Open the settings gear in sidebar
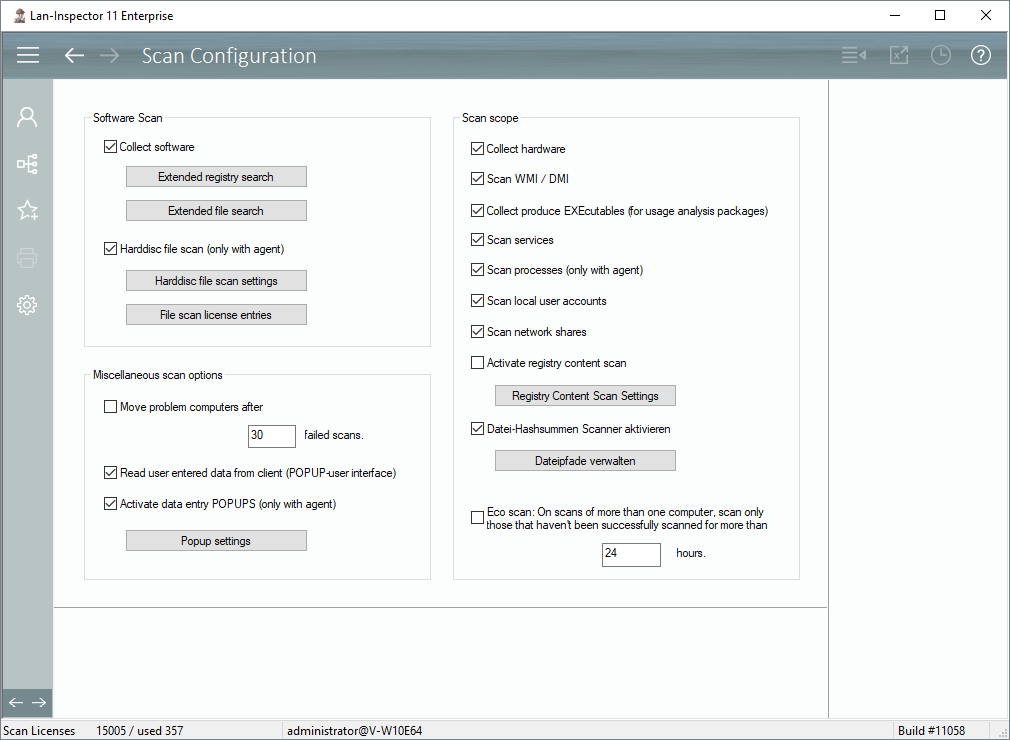The width and height of the screenshot is (1010, 740). coord(27,305)
